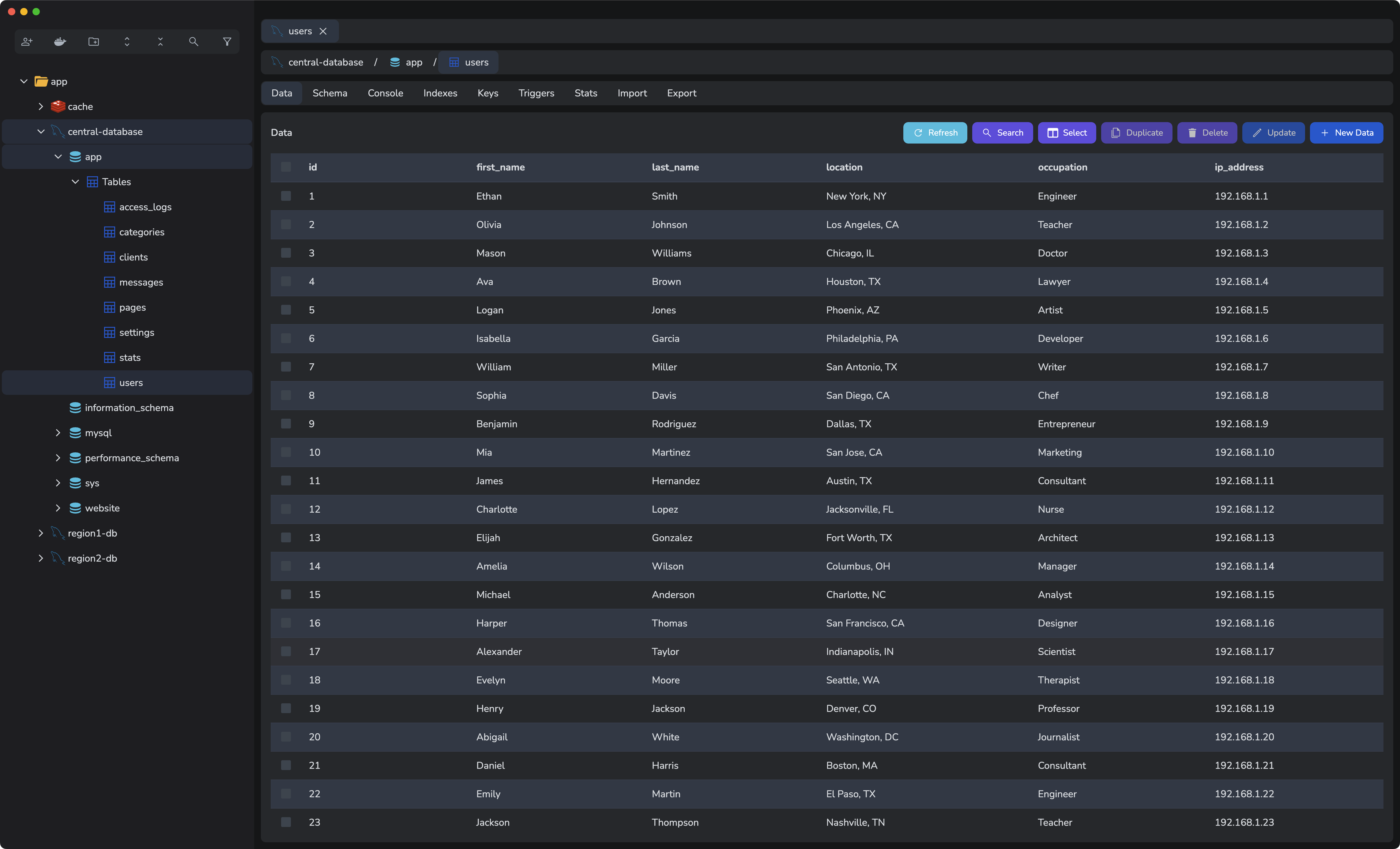Click the New Data button
The height and width of the screenshot is (849, 1400).
(x=1346, y=133)
